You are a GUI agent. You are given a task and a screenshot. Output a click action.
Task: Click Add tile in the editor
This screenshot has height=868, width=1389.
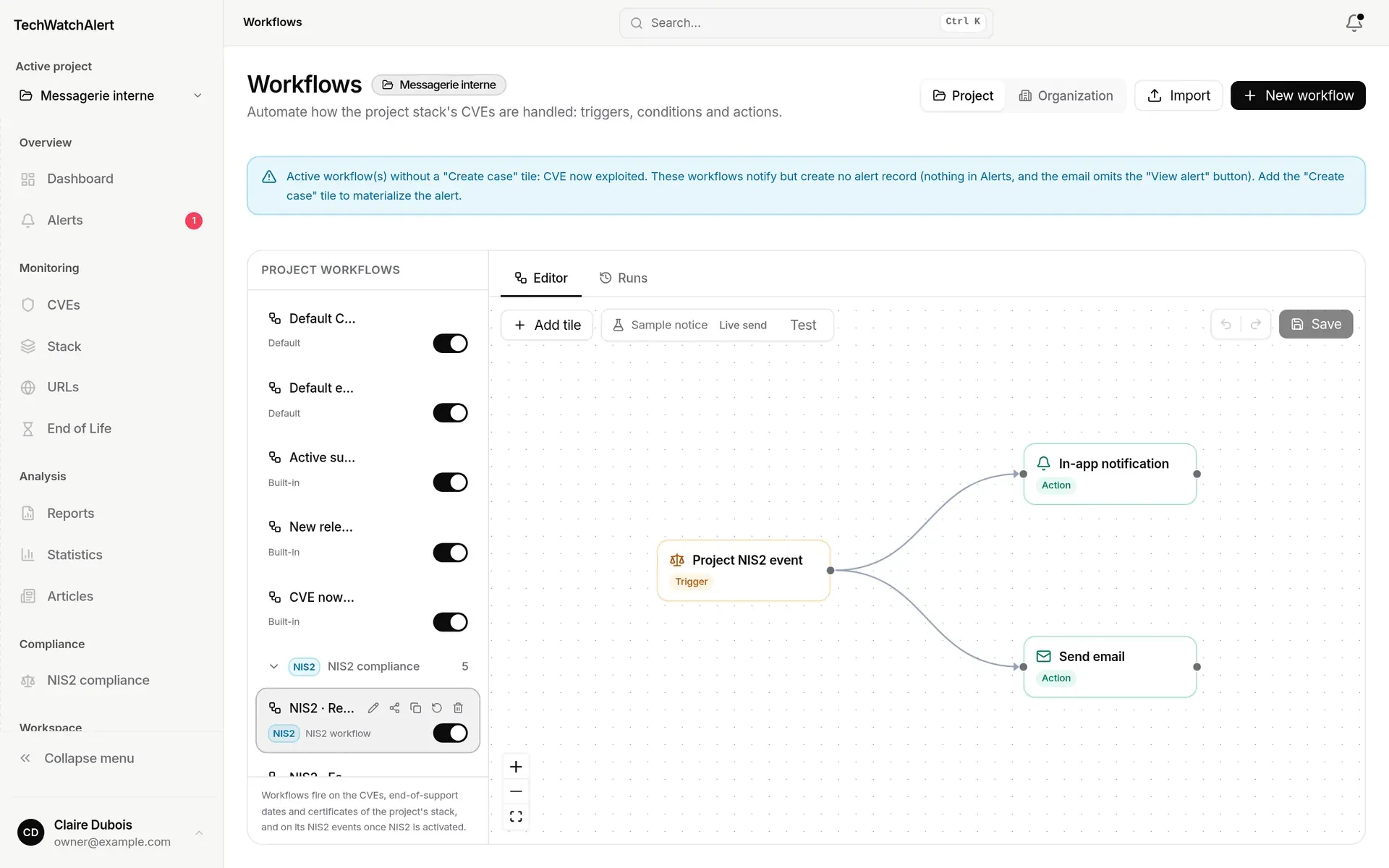tap(547, 325)
